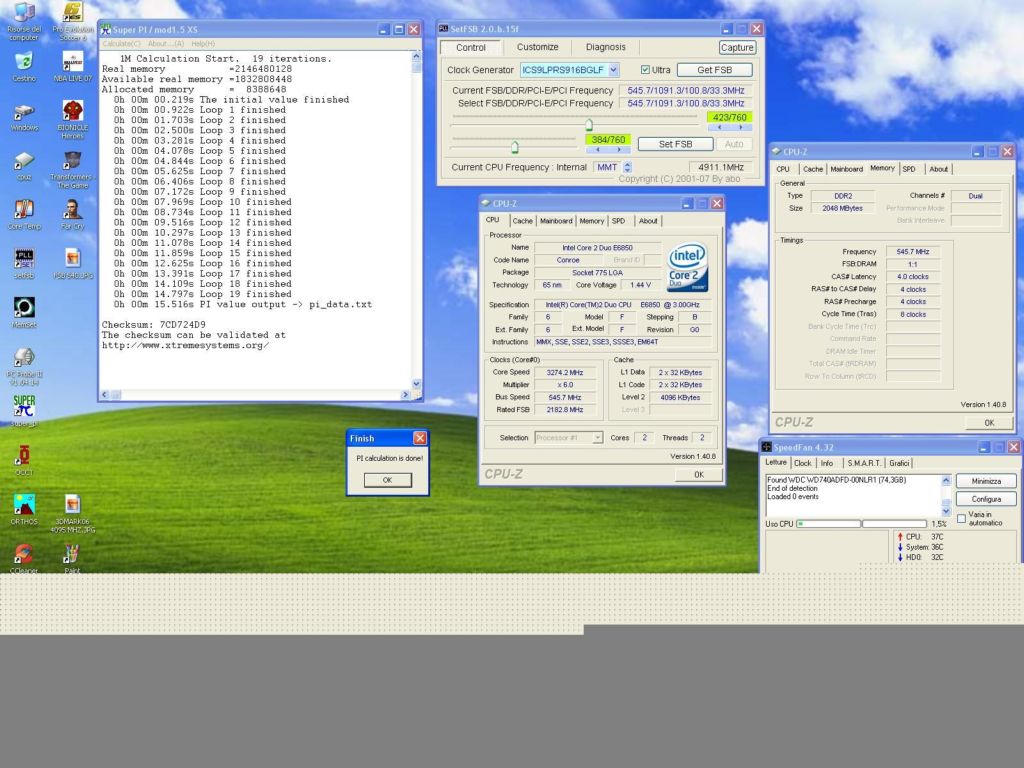This screenshot has width=1024, height=768.
Task: Open the ORTHOS desktop icon
Action: point(24,509)
